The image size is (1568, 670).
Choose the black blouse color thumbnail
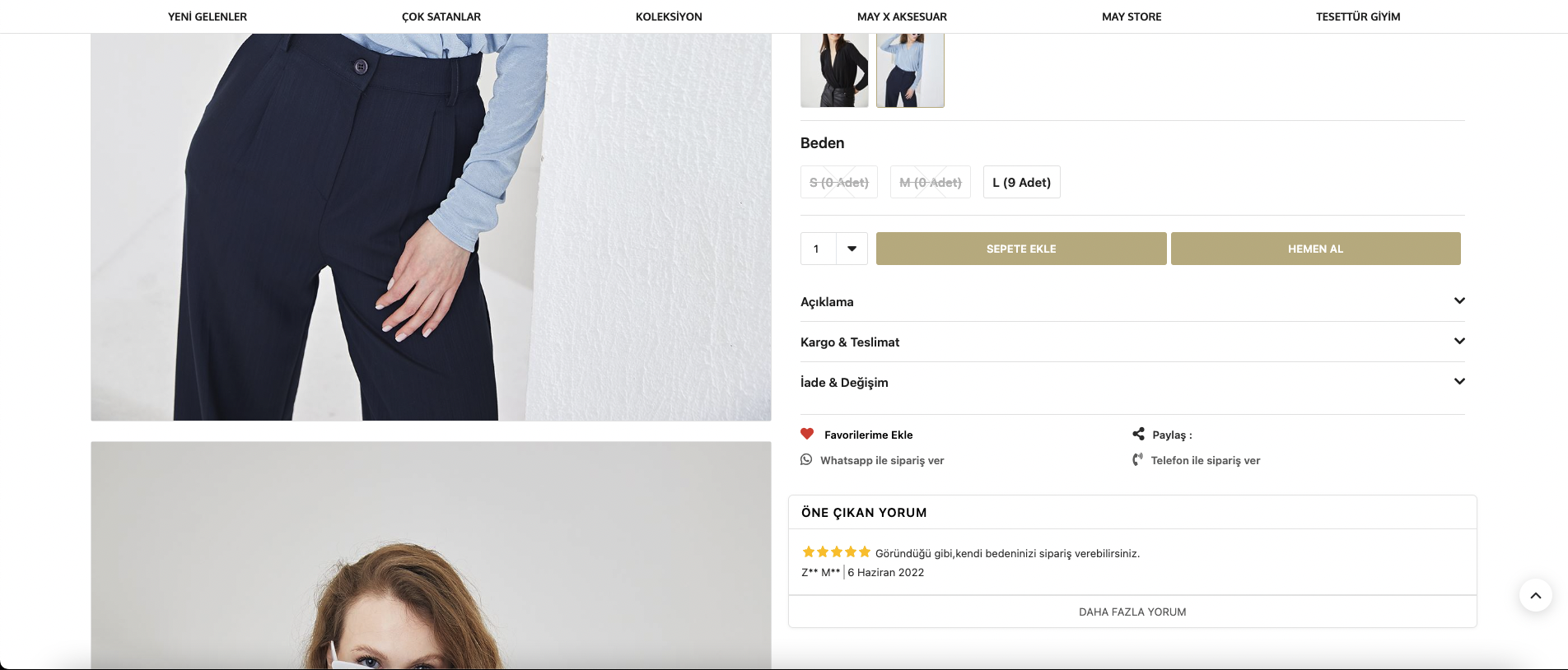[834, 70]
